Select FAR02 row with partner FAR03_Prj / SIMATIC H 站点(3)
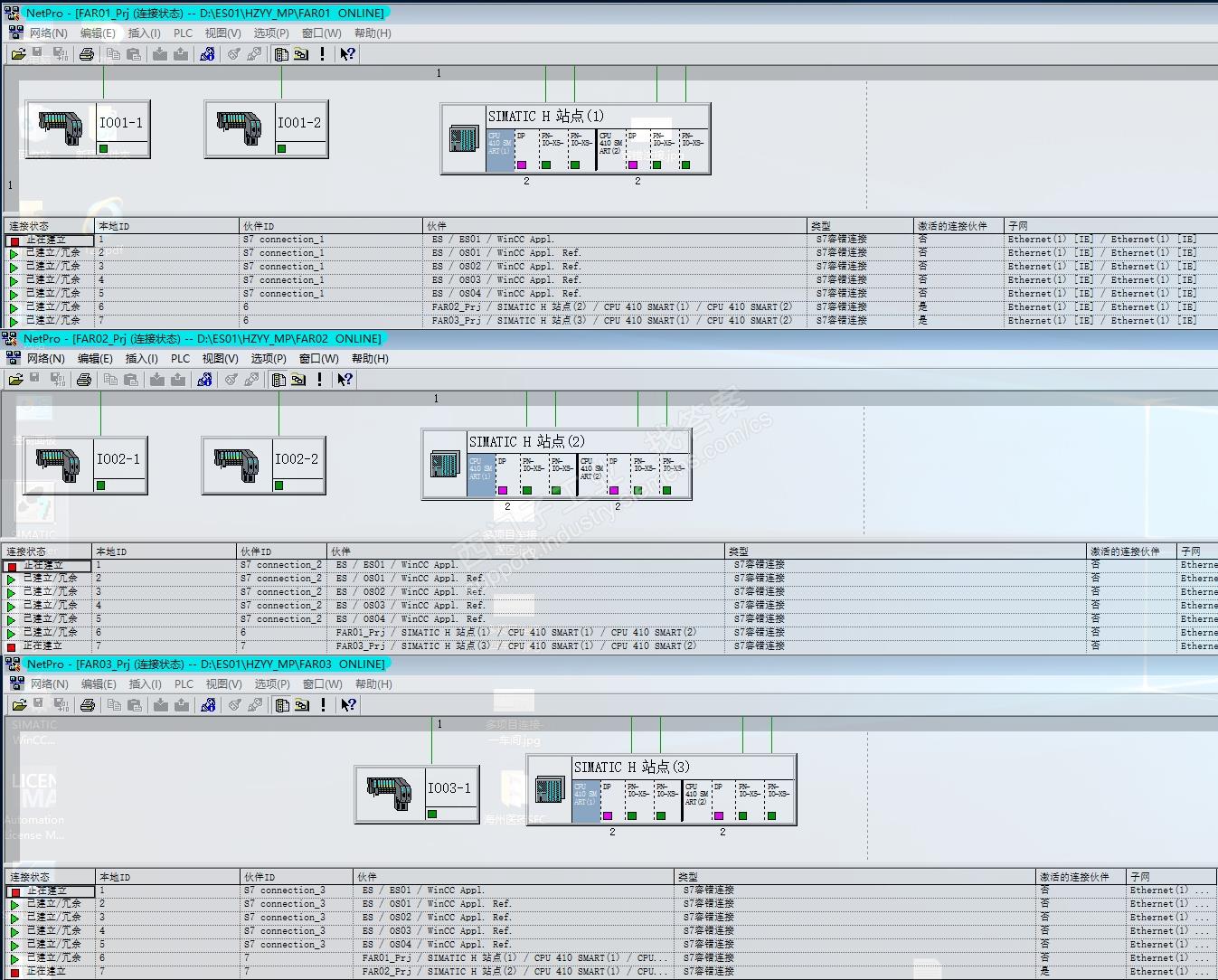 point(609,646)
